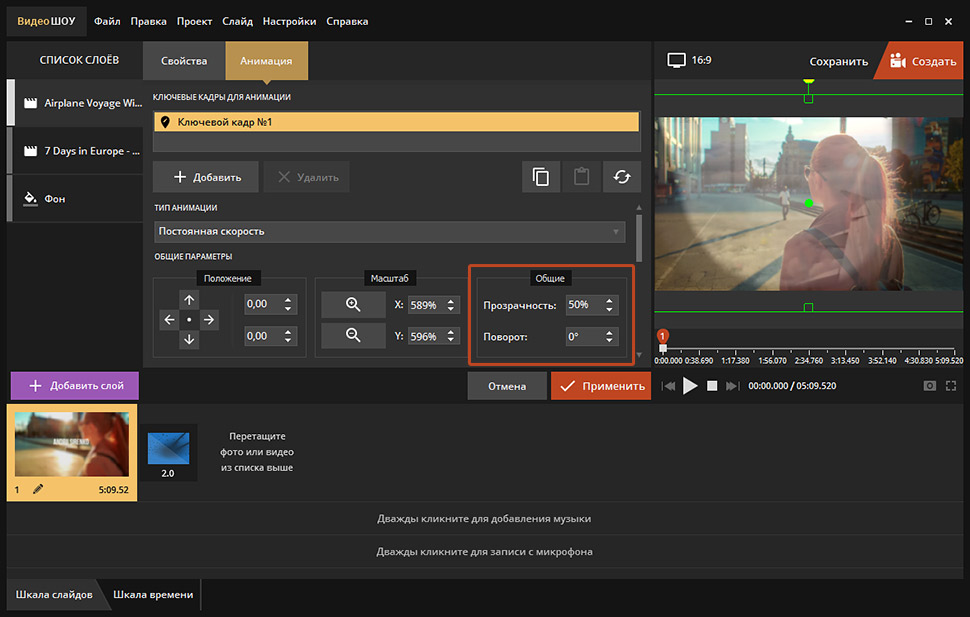Open the Настройки menu
Viewport: 970px width, 617px height.
point(289,21)
